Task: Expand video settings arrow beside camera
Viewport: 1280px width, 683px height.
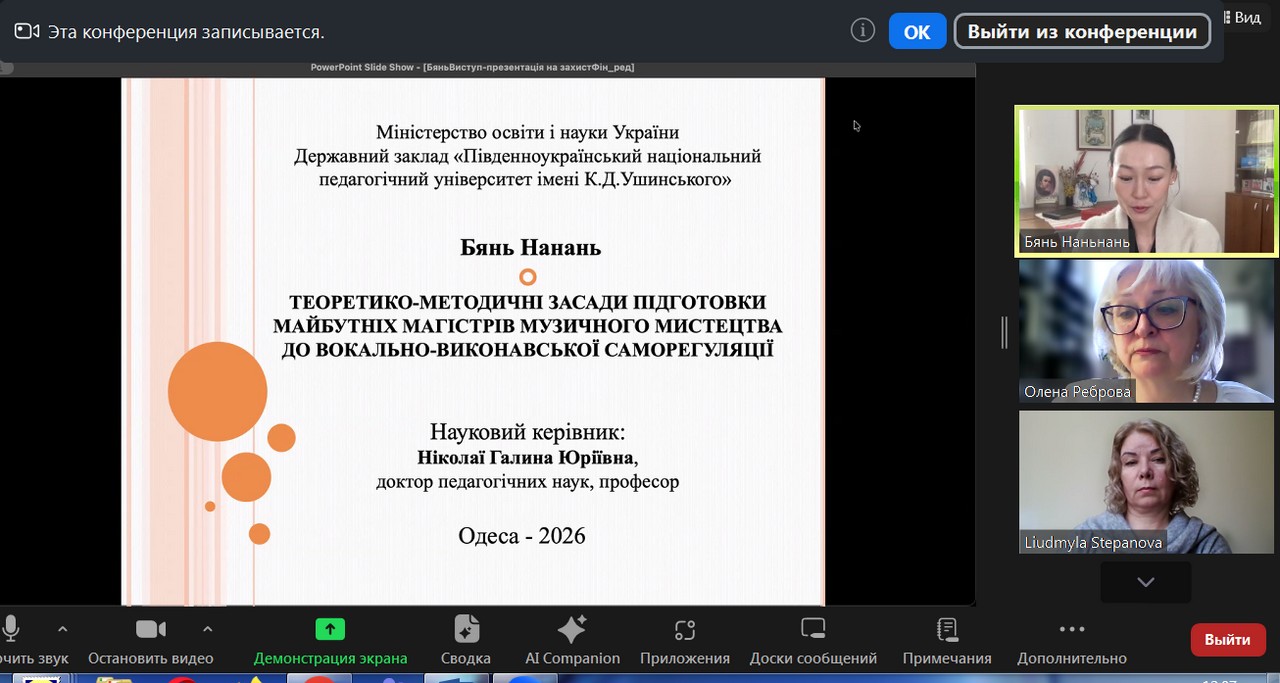Action: [x=208, y=629]
